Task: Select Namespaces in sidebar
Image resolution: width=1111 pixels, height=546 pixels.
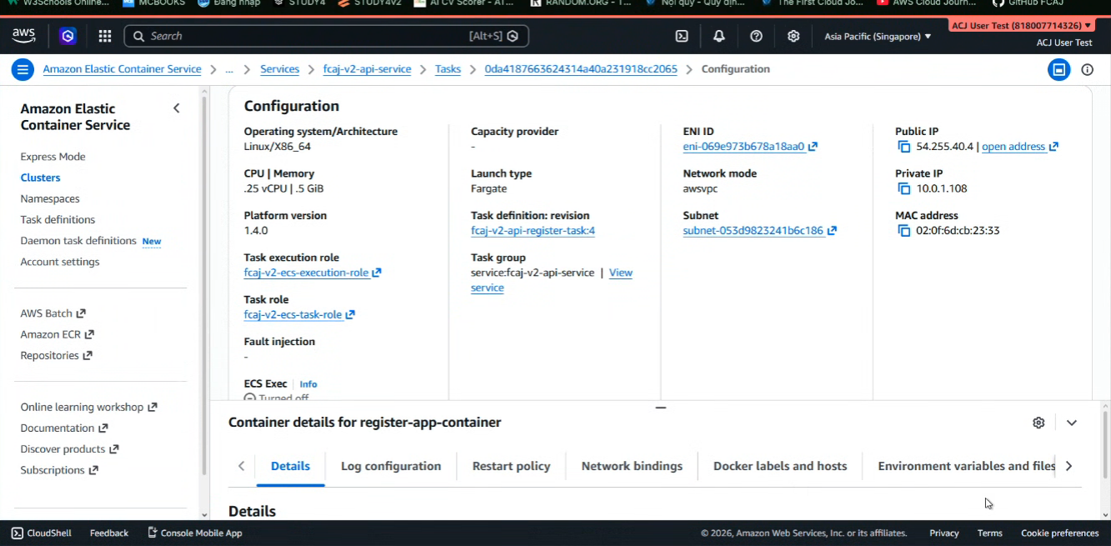Action: point(50,199)
